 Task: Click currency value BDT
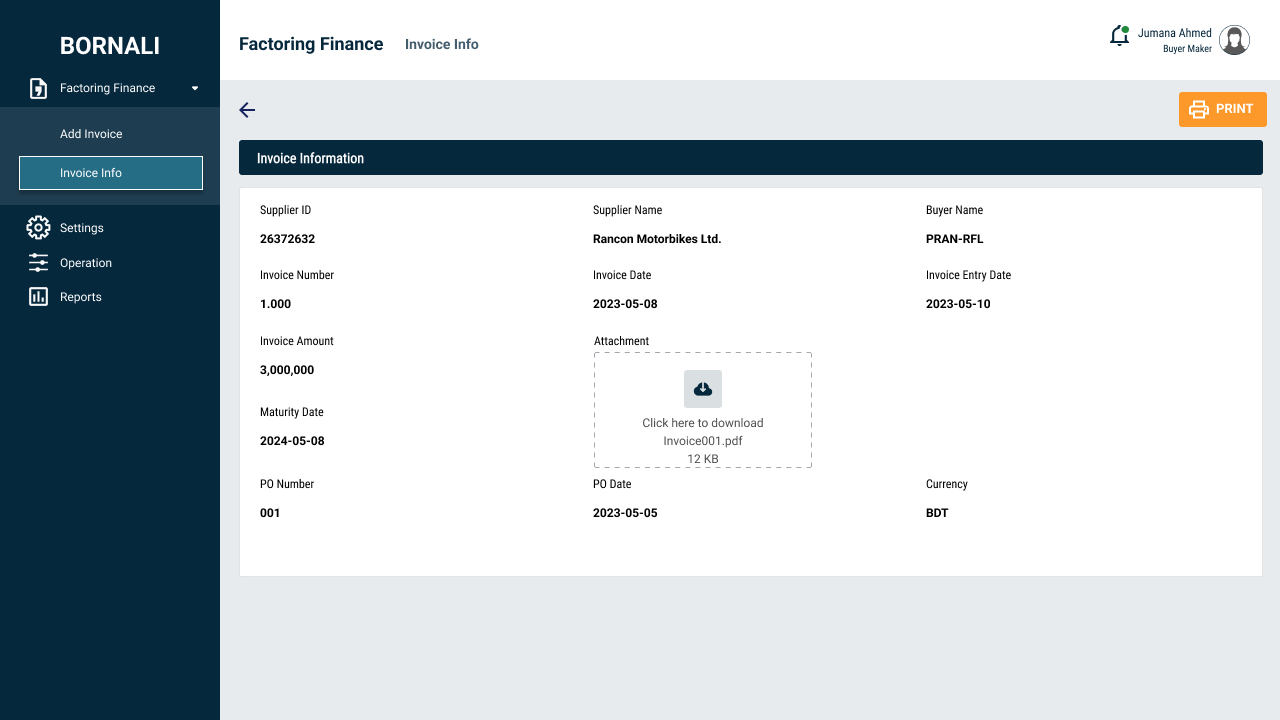pyautogui.click(x=937, y=513)
